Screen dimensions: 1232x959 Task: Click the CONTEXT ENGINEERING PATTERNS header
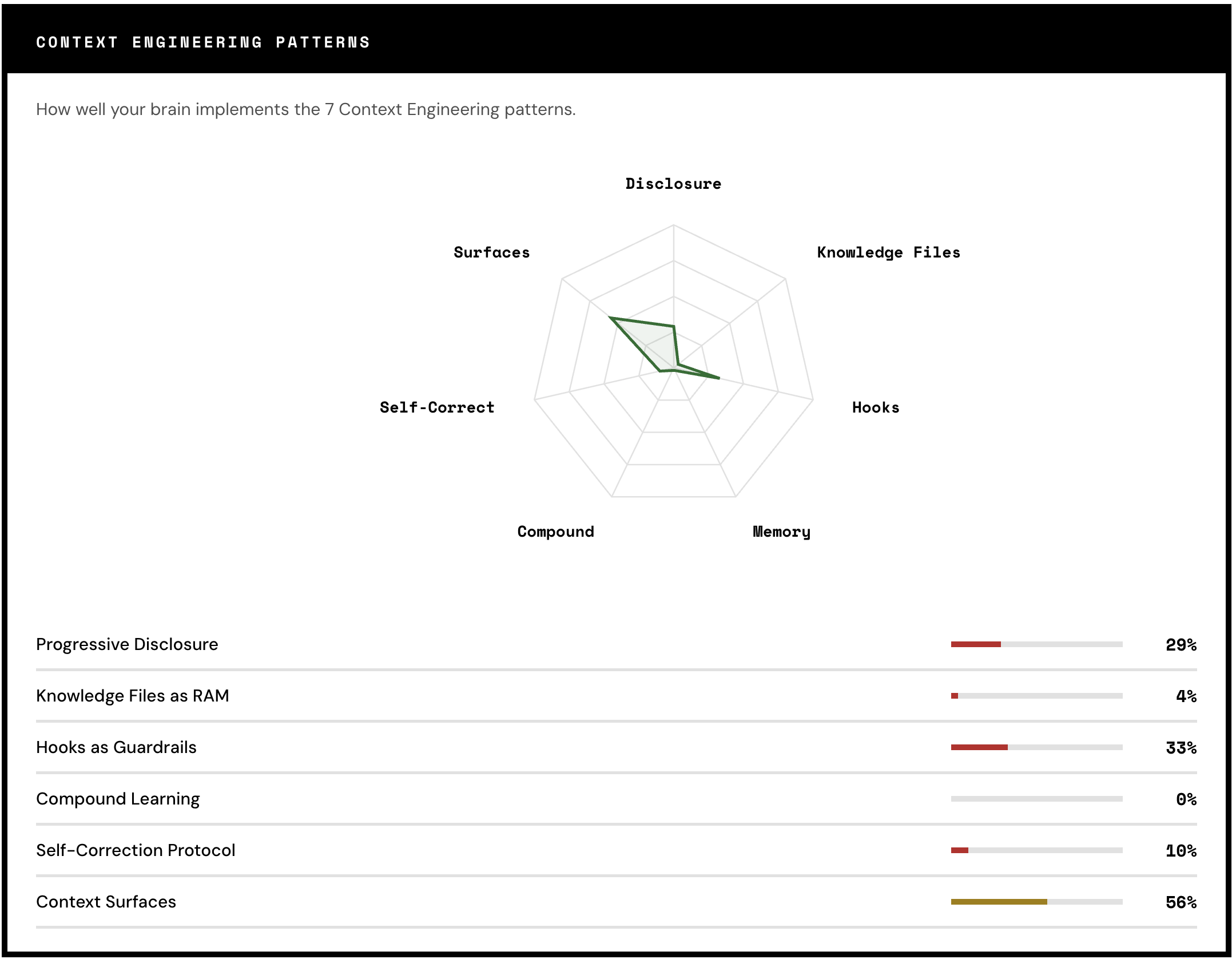click(203, 41)
